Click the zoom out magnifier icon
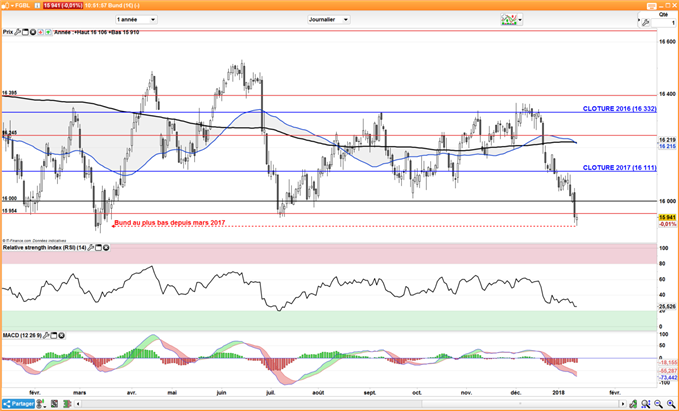Viewport: 679px width, 411px height. pos(659,404)
